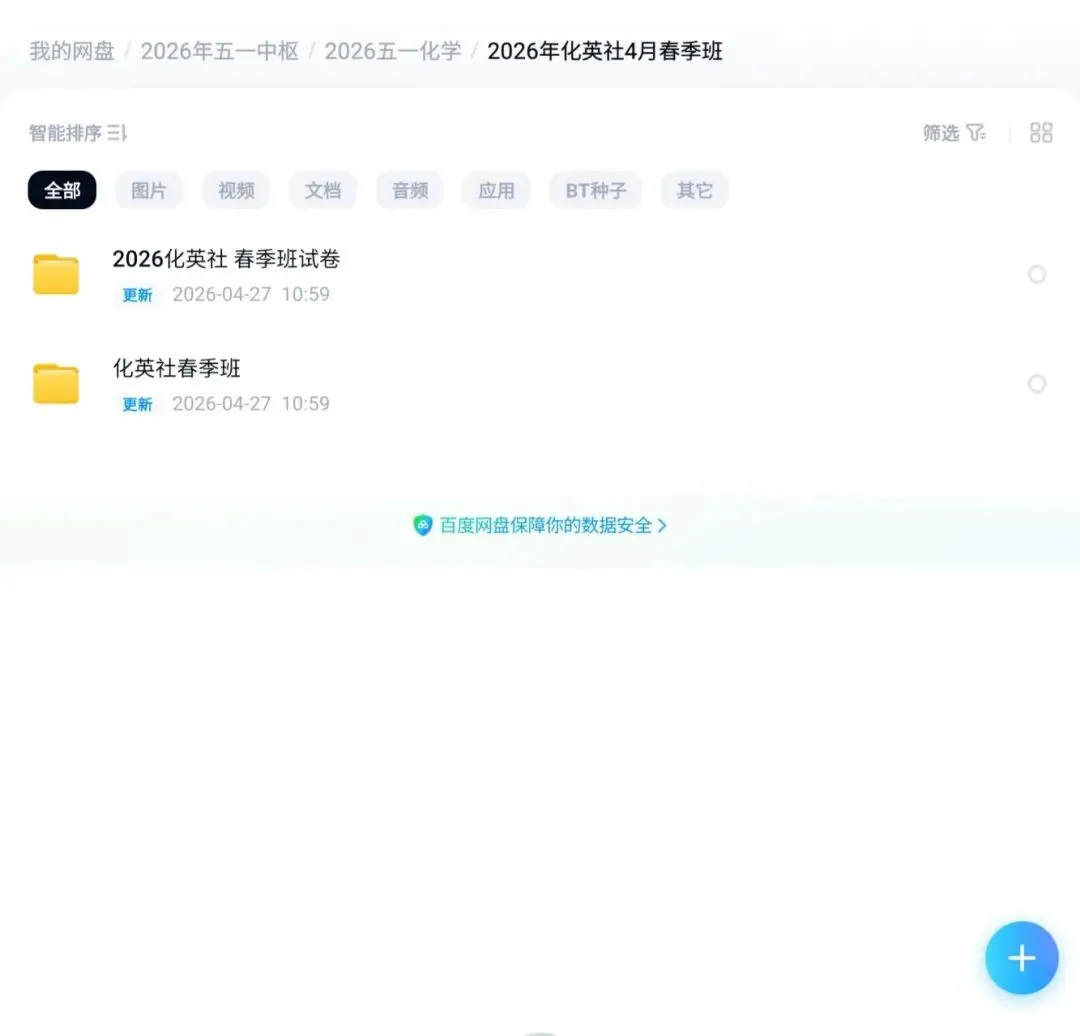Open the 2026化英社 春季班试卷 folder icon

(x=56, y=274)
